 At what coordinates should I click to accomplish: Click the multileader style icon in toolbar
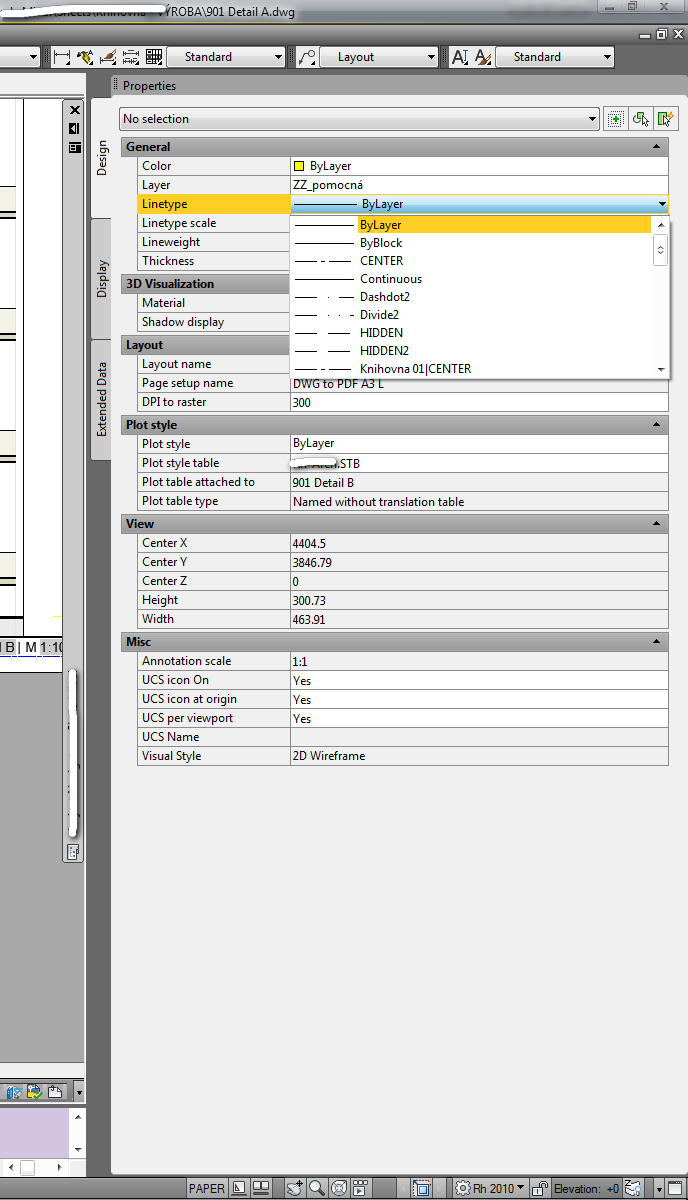pyautogui.click(x=307, y=57)
